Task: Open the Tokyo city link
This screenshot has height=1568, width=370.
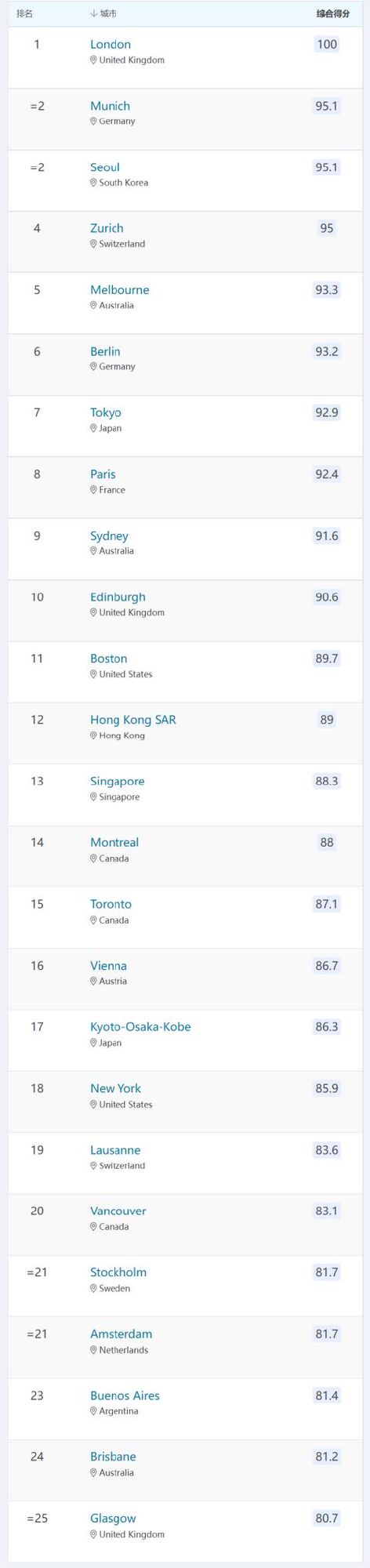Action: click(106, 412)
